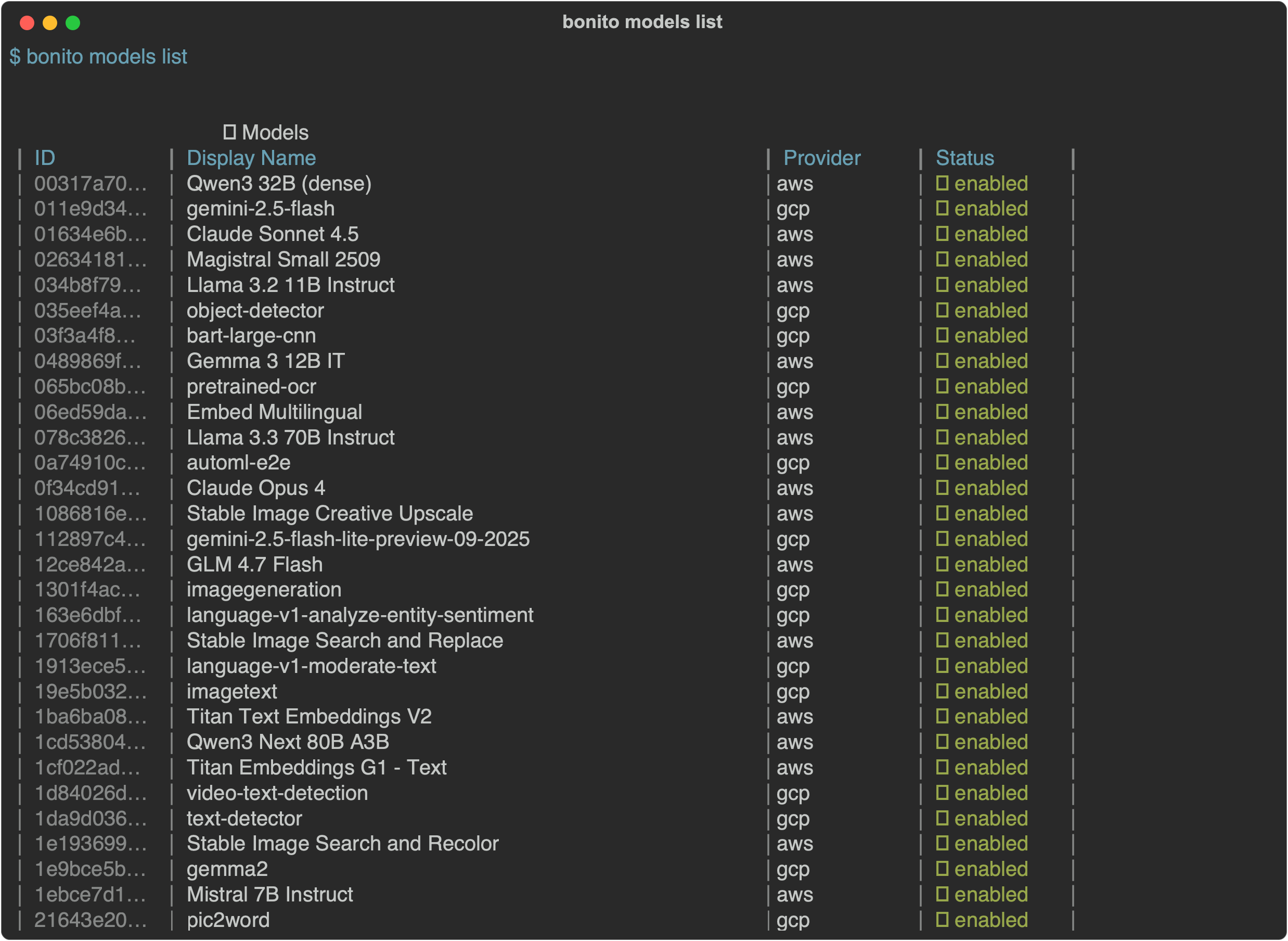Click the ID '00317a70…'
1288x941 pixels.
pyautogui.click(x=91, y=183)
